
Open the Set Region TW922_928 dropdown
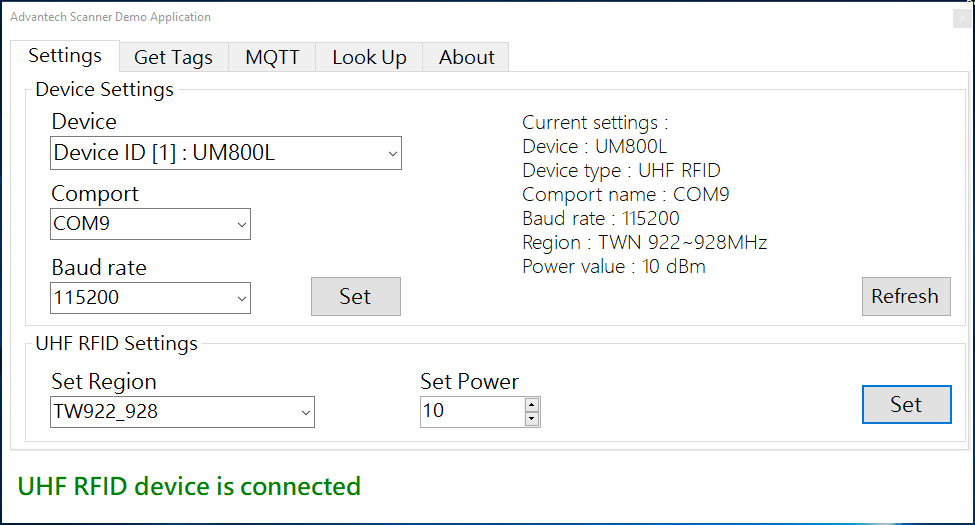click(x=182, y=411)
